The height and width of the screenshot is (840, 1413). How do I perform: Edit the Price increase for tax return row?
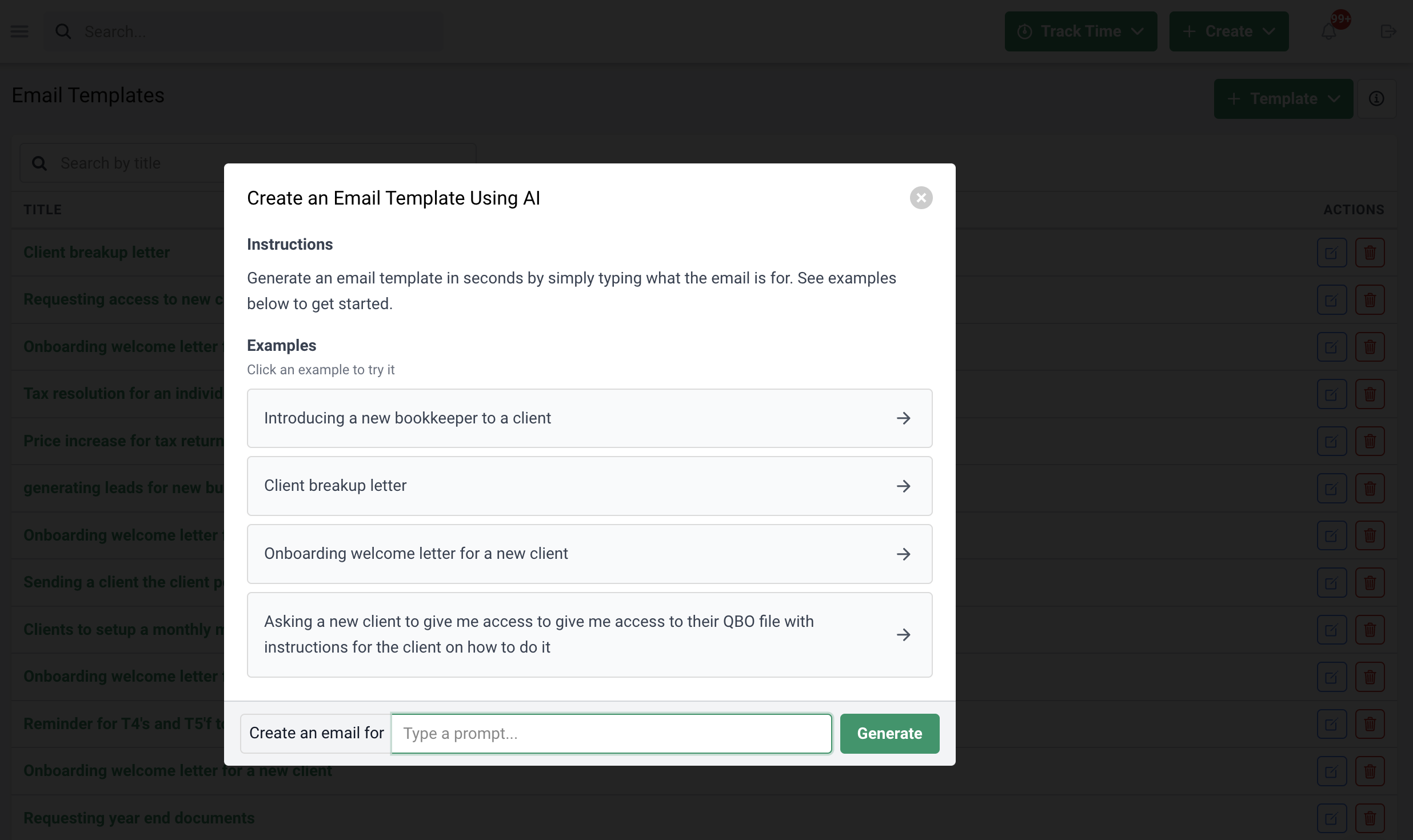pos(1331,441)
